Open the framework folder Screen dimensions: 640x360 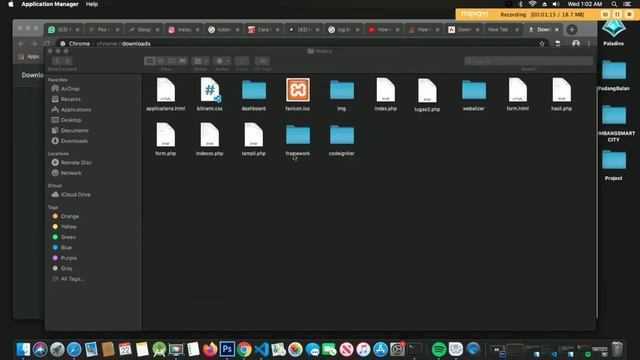tap(298, 139)
